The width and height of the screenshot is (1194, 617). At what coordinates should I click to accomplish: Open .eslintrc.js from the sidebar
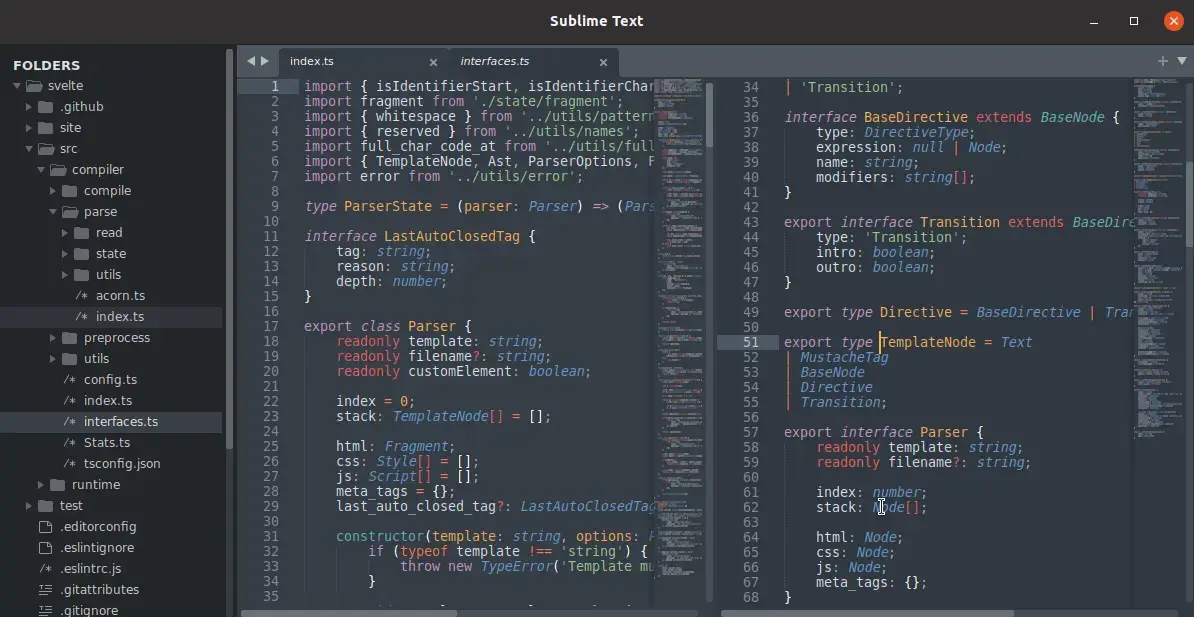pyautogui.click(x=91, y=568)
